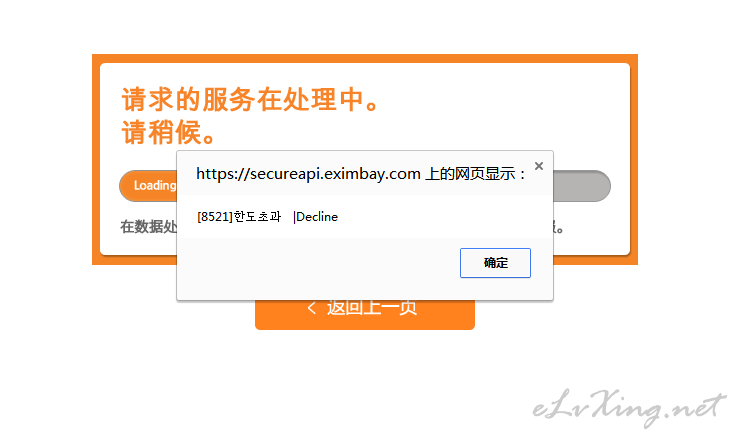Click the blank area of the dialog's button footer
Image resolution: width=737 pixels, height=441 pixels.
point(318,268)
